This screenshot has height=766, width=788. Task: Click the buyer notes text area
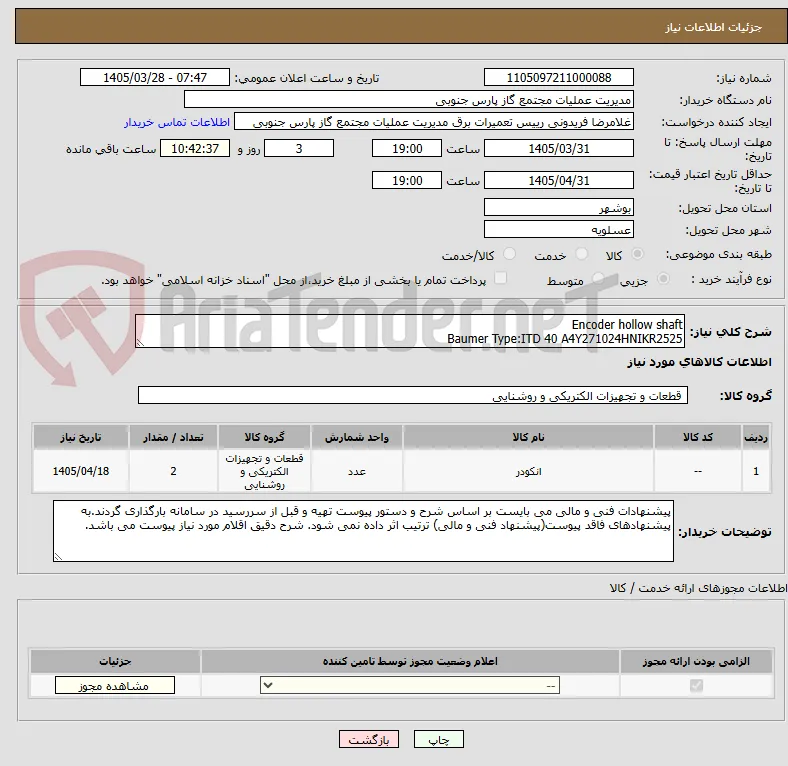[363, 531]
